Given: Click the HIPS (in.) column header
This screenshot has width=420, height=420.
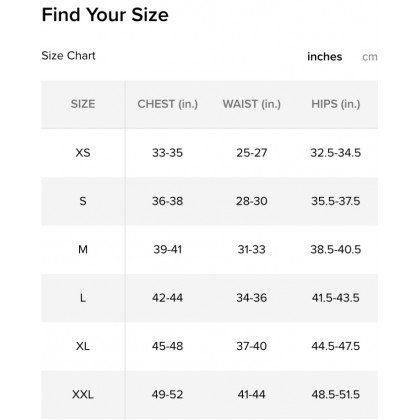Looking at the screenshot, I should tap(336, 104).
